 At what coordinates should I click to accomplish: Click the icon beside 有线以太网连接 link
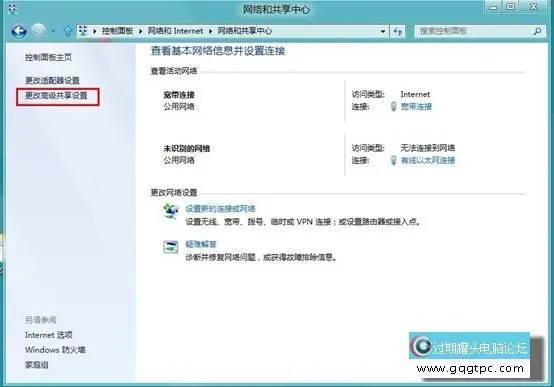click(x=393, y=160)
